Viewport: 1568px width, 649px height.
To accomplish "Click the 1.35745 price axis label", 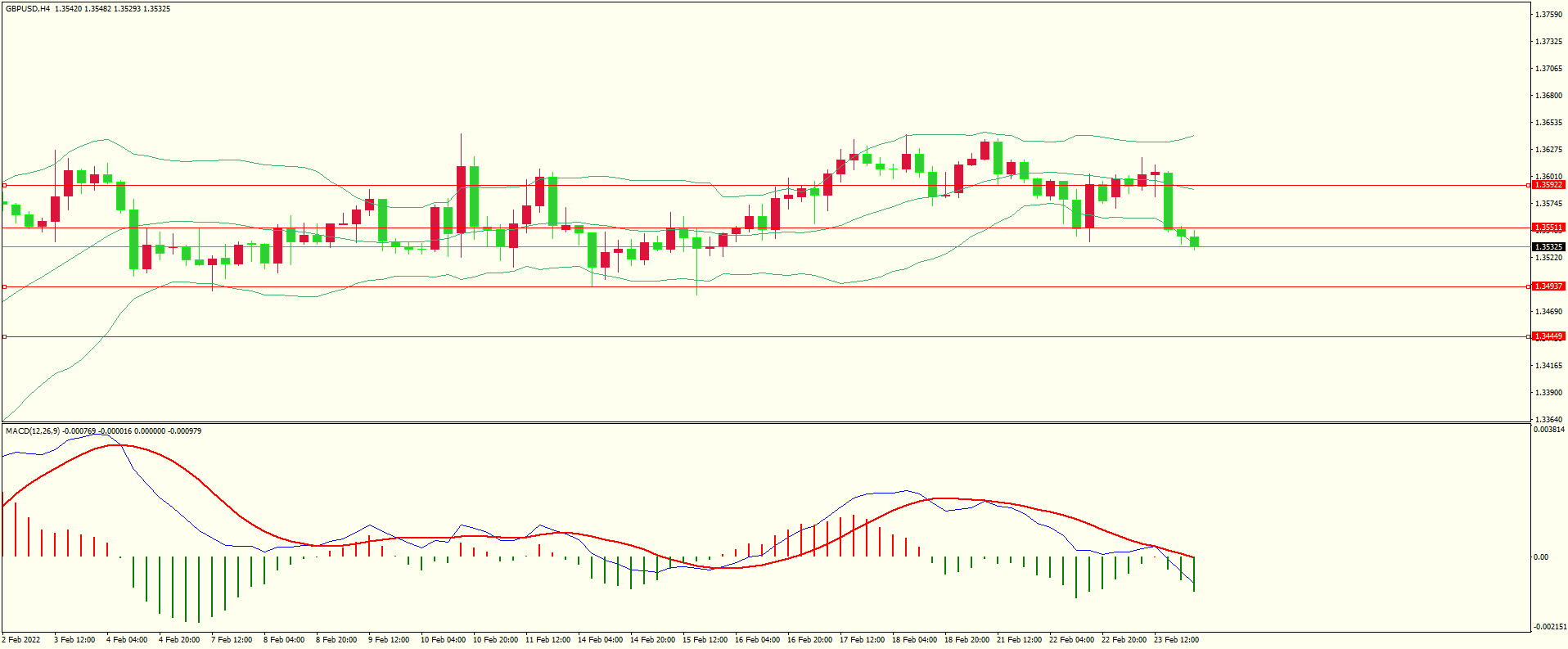I will click(x=1549, y=204).
